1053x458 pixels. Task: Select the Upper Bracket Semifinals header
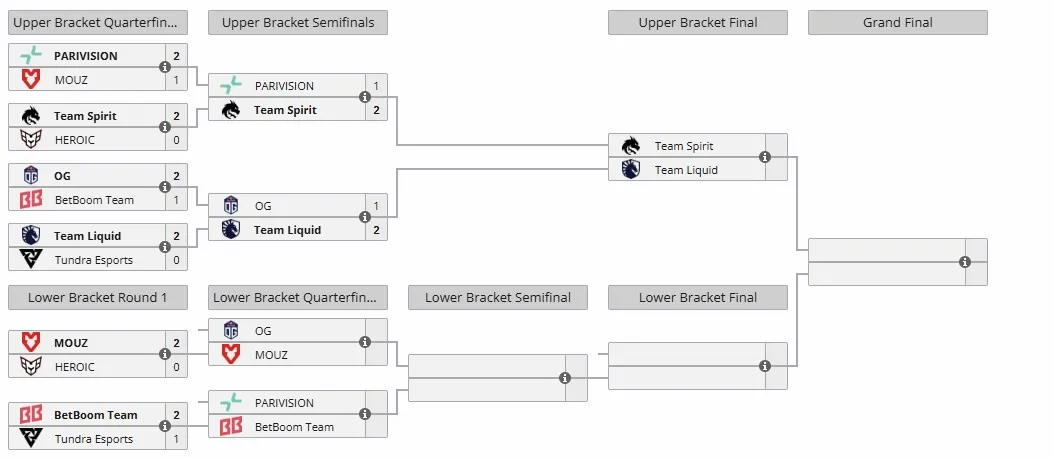[297, 22]
